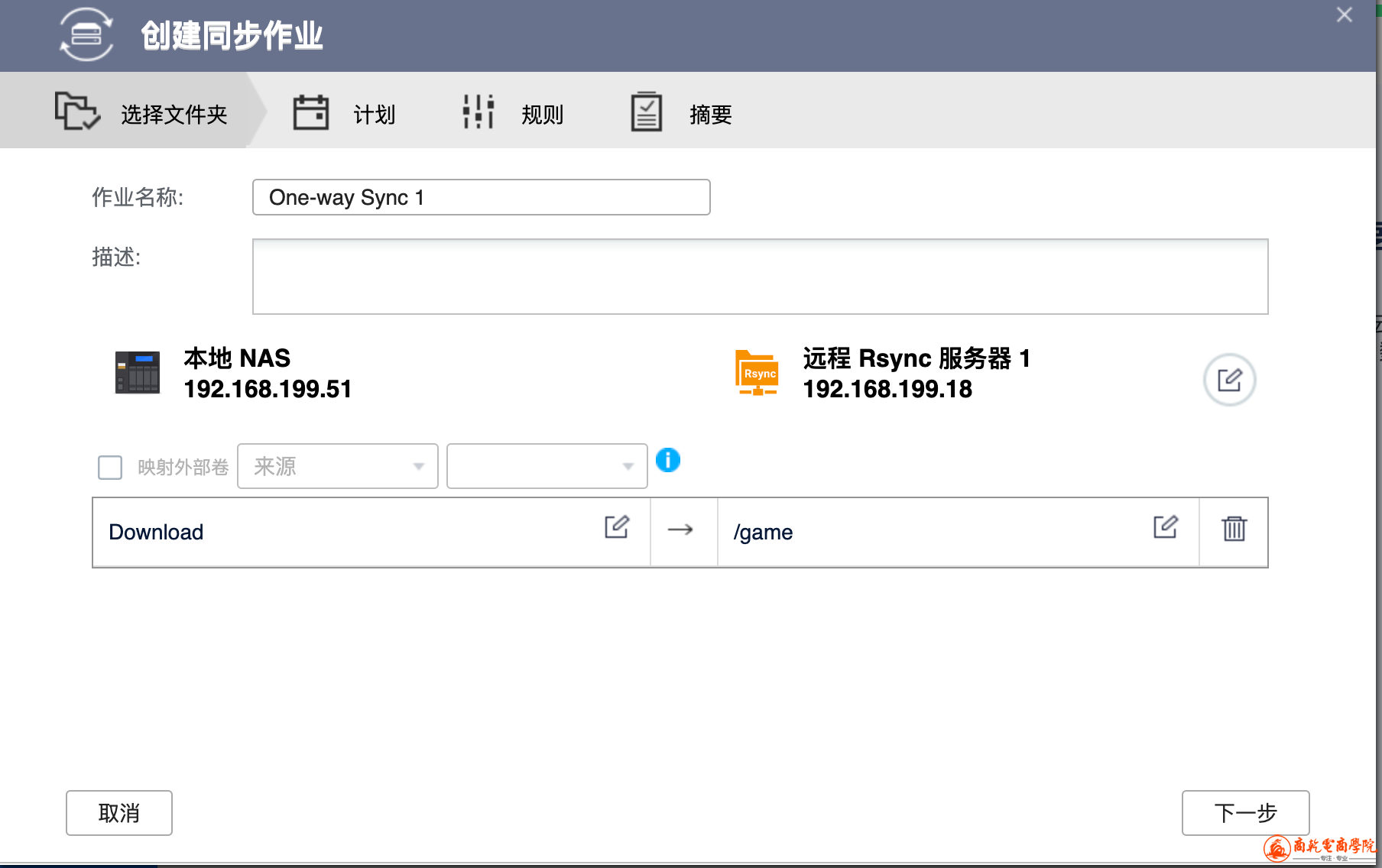Select the /game destination path text
This screenshot has height=868, width=1382.
(763, 533)
